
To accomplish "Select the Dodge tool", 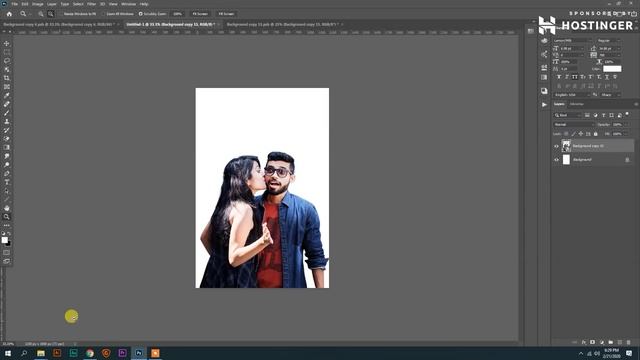I will [x=7, y=165].
